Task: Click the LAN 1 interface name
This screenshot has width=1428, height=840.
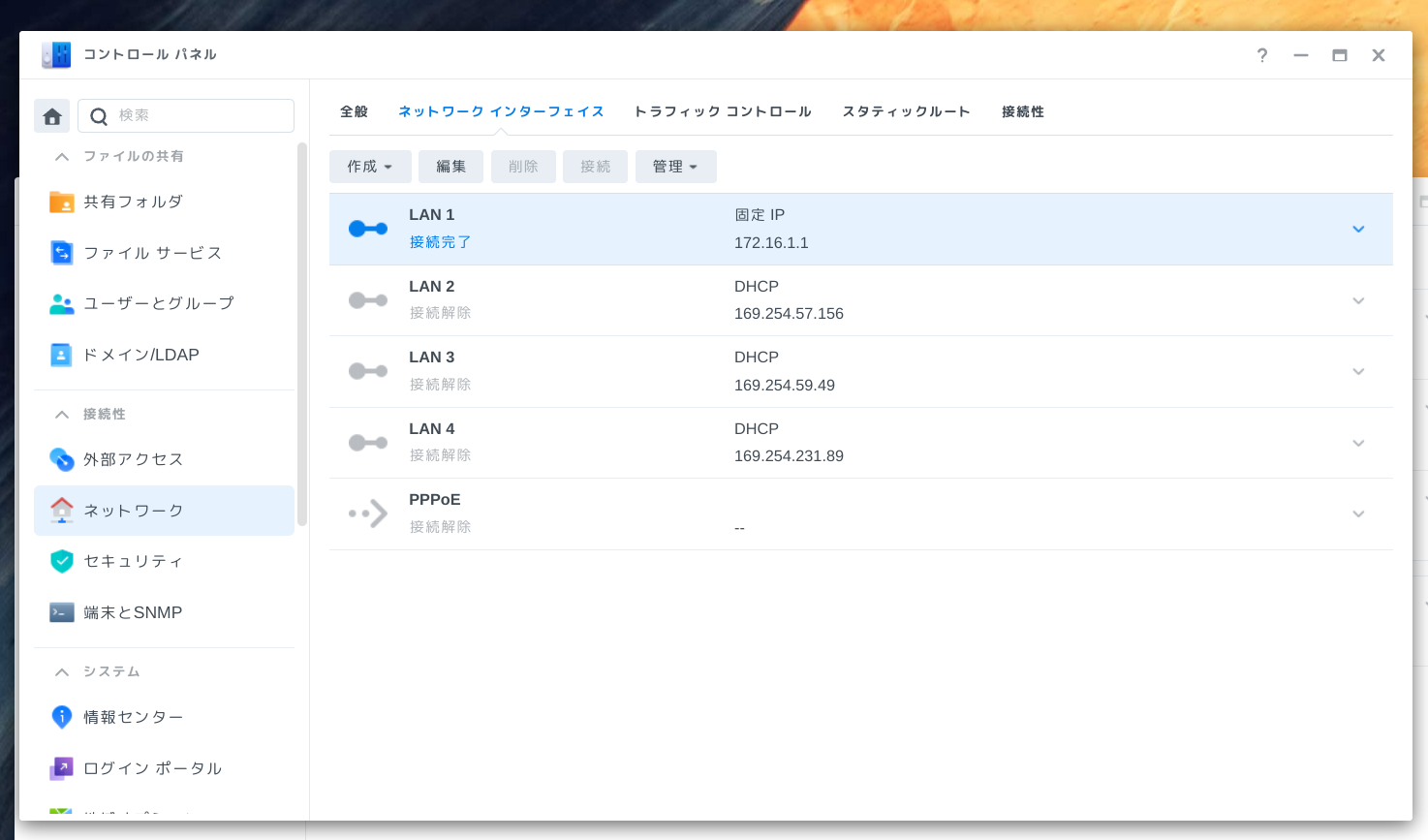Action: (x=431, y=215)
